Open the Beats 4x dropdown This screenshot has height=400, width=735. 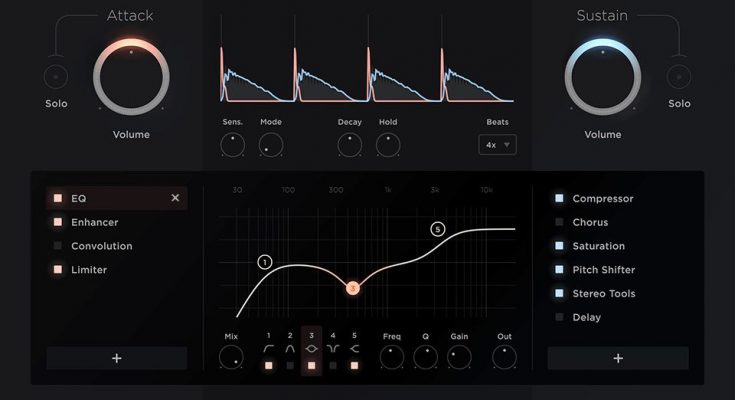point(497,145)
